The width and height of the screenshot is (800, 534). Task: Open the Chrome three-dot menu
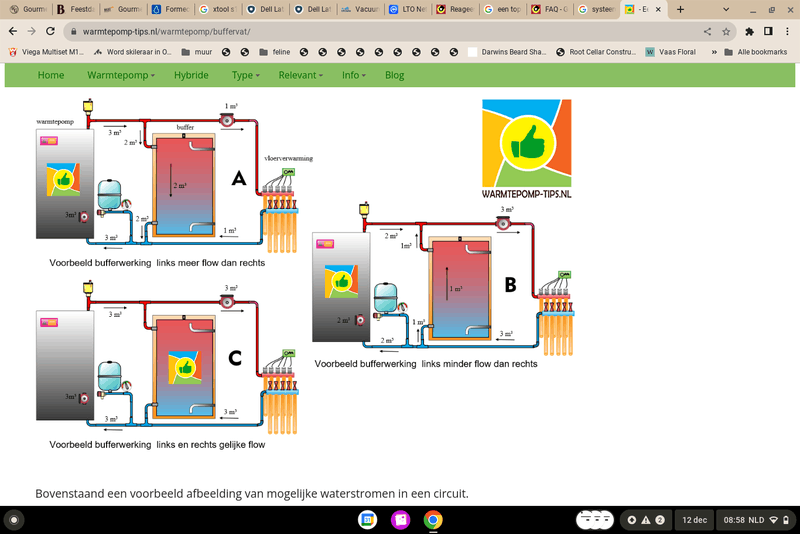pos(787,32)
